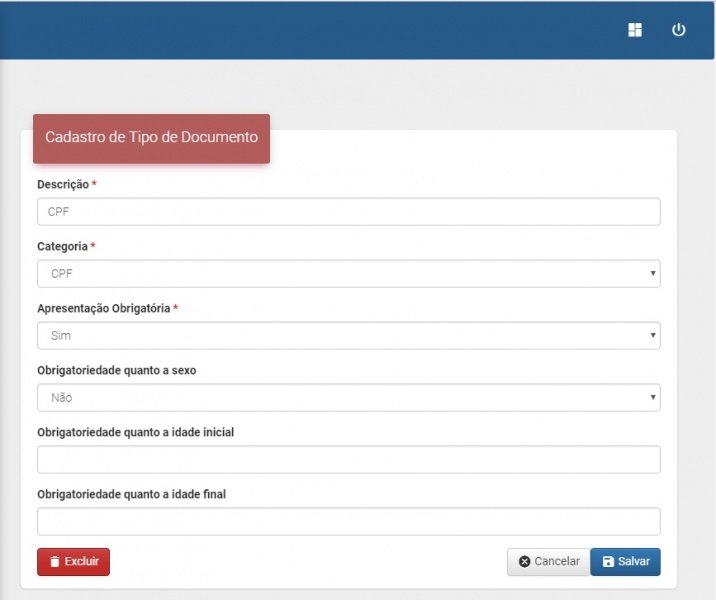Open the dashboard grid icon in header
This screenshot has width=716, height=600.
click(635, 30)
